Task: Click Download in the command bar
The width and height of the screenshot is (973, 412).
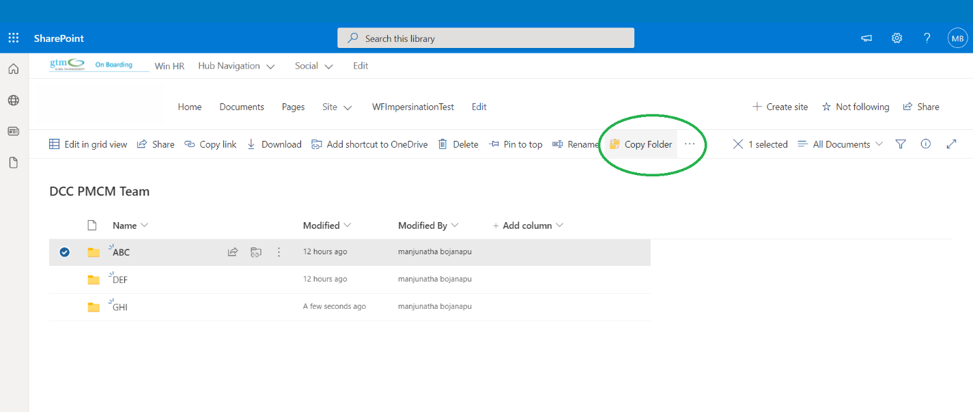Action: tap(274, 144)
